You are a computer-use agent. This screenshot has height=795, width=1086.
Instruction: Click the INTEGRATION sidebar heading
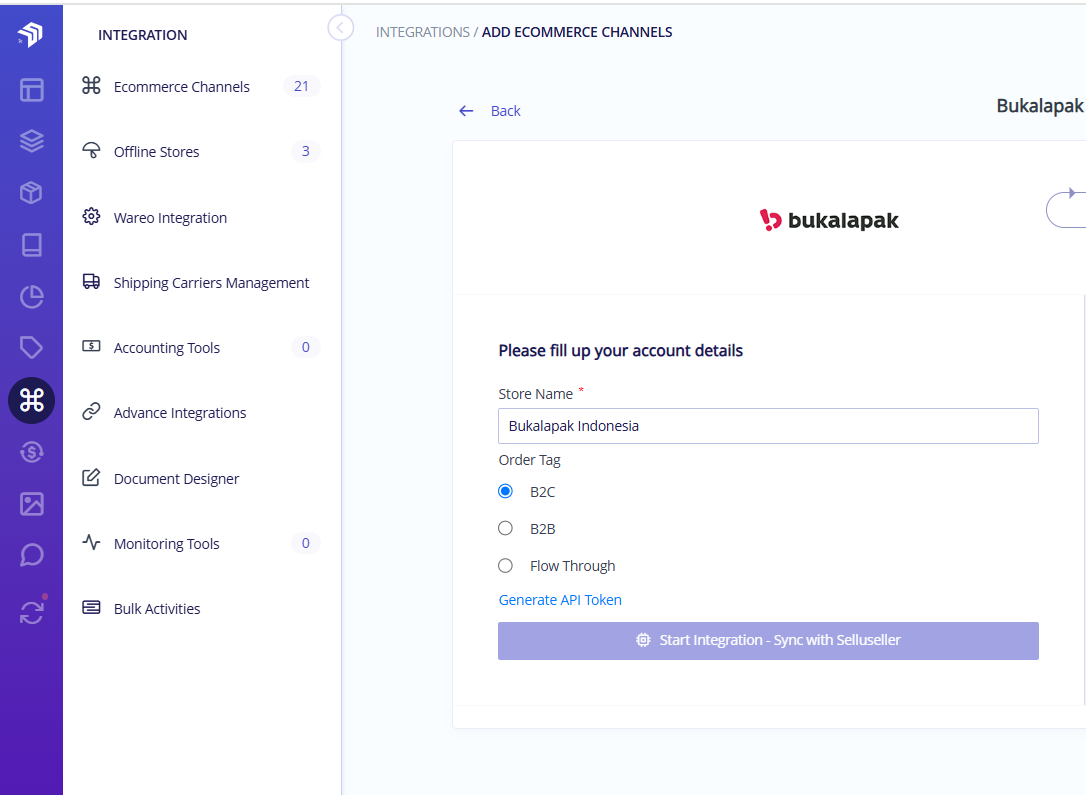pyautogui.click(x=143, y=35)
